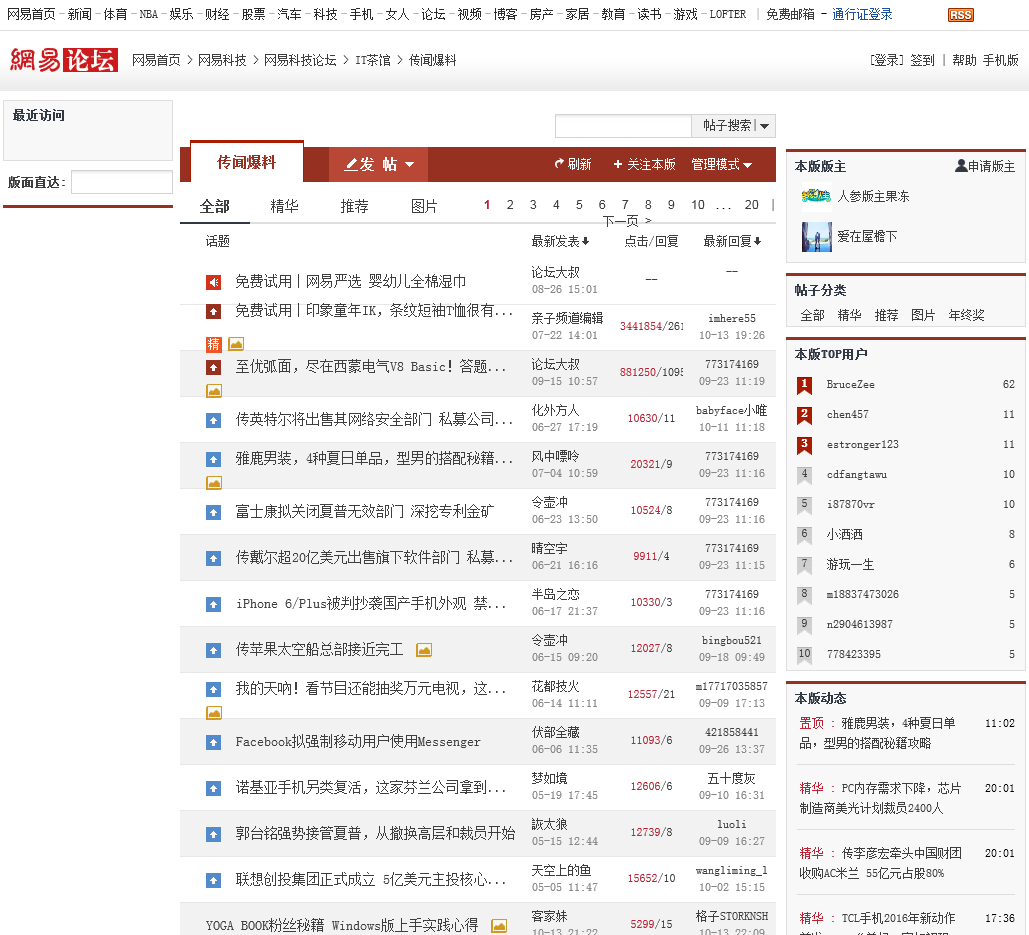This screenshot has height=935, width=1029.
Task: Select the 推荐 posts tab
Action: point(354,207)
